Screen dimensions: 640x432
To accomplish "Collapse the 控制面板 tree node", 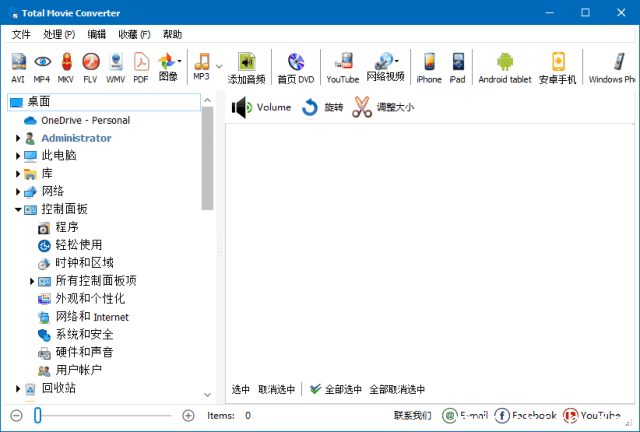I will [18, 210].
